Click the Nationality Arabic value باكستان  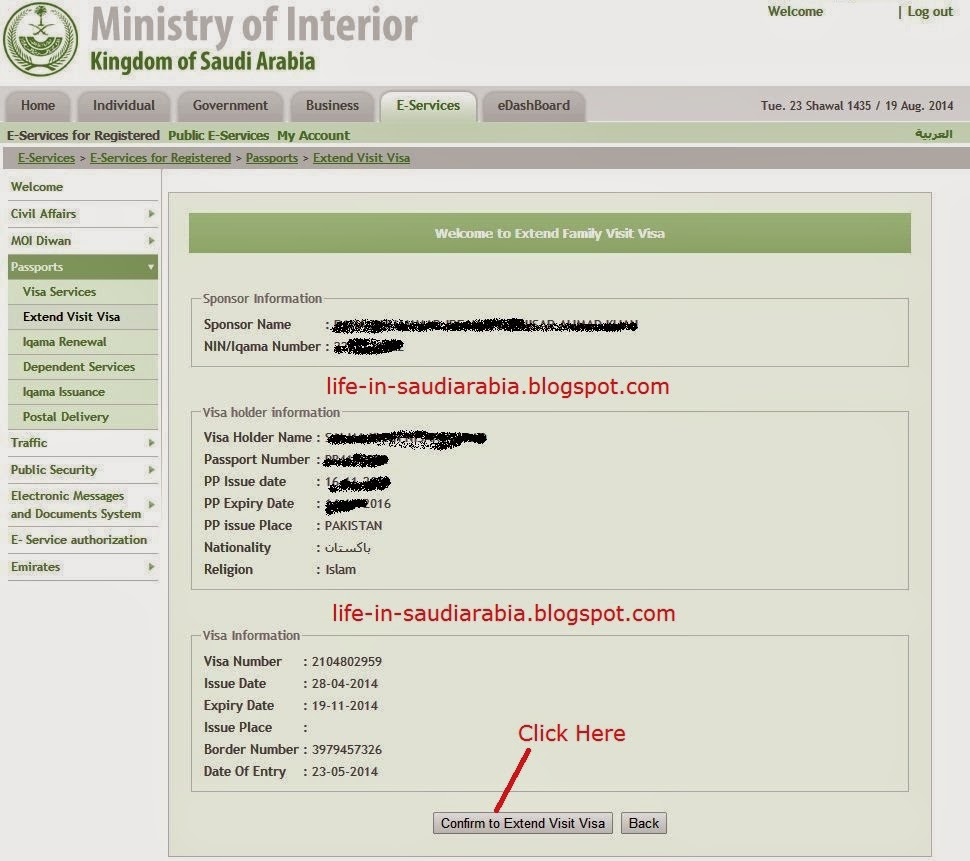(347, 547)
